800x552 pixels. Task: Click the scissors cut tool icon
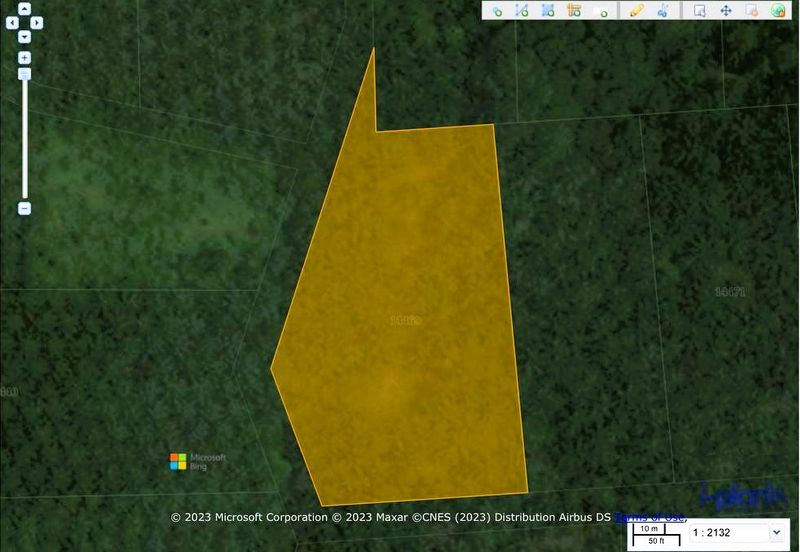pyautogui.click(x=662, y=10)
